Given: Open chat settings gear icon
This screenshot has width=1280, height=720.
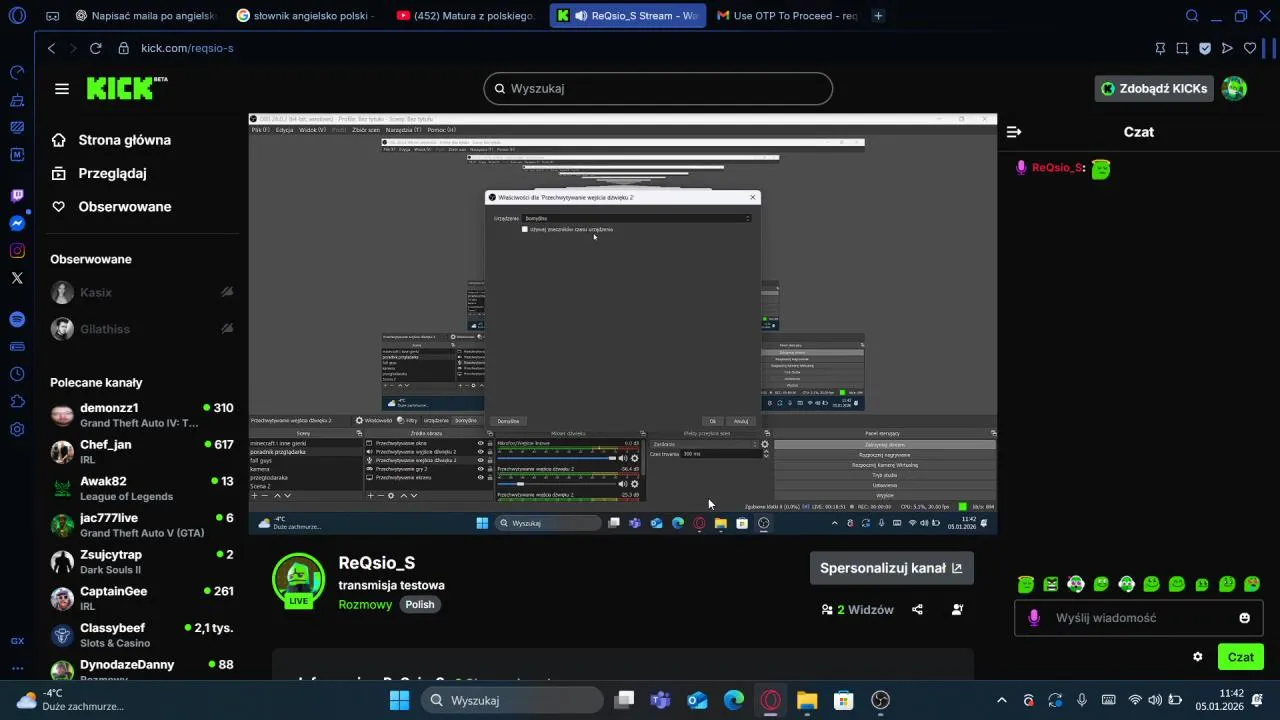Looking at the screenshot, I should tap(1197, 657).
